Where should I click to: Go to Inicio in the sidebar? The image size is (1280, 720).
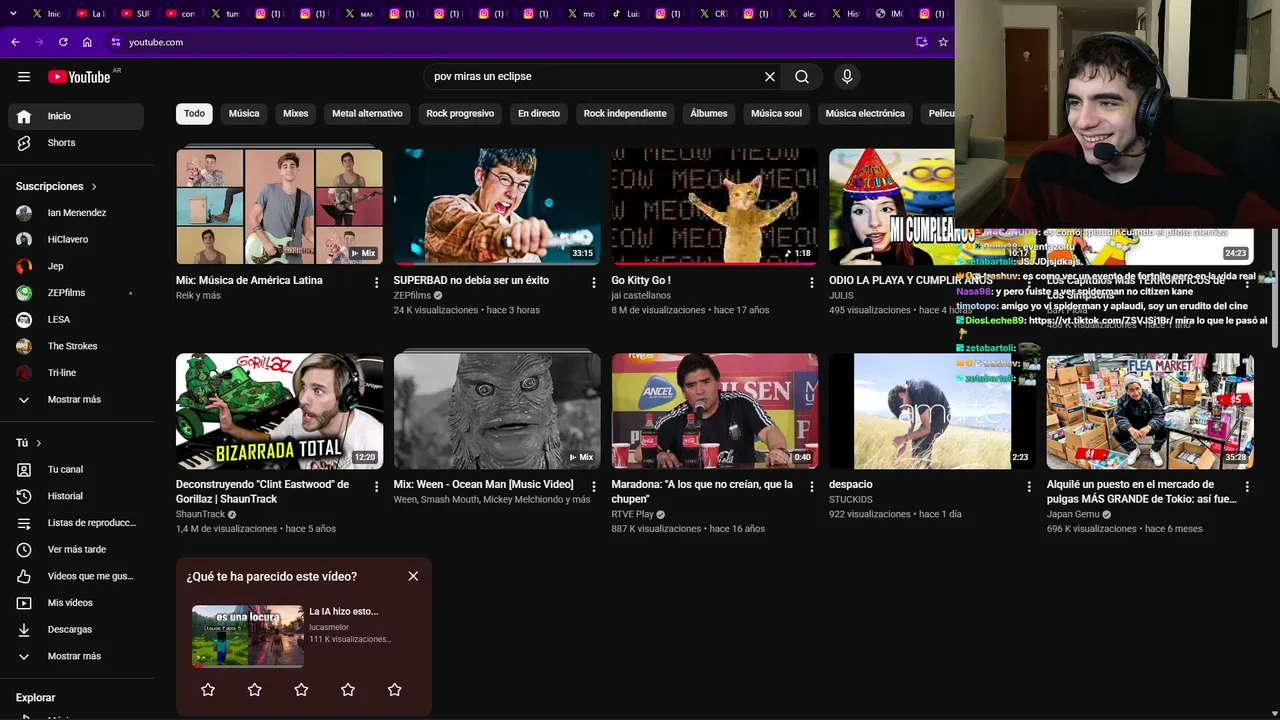[x=76, y=116]
